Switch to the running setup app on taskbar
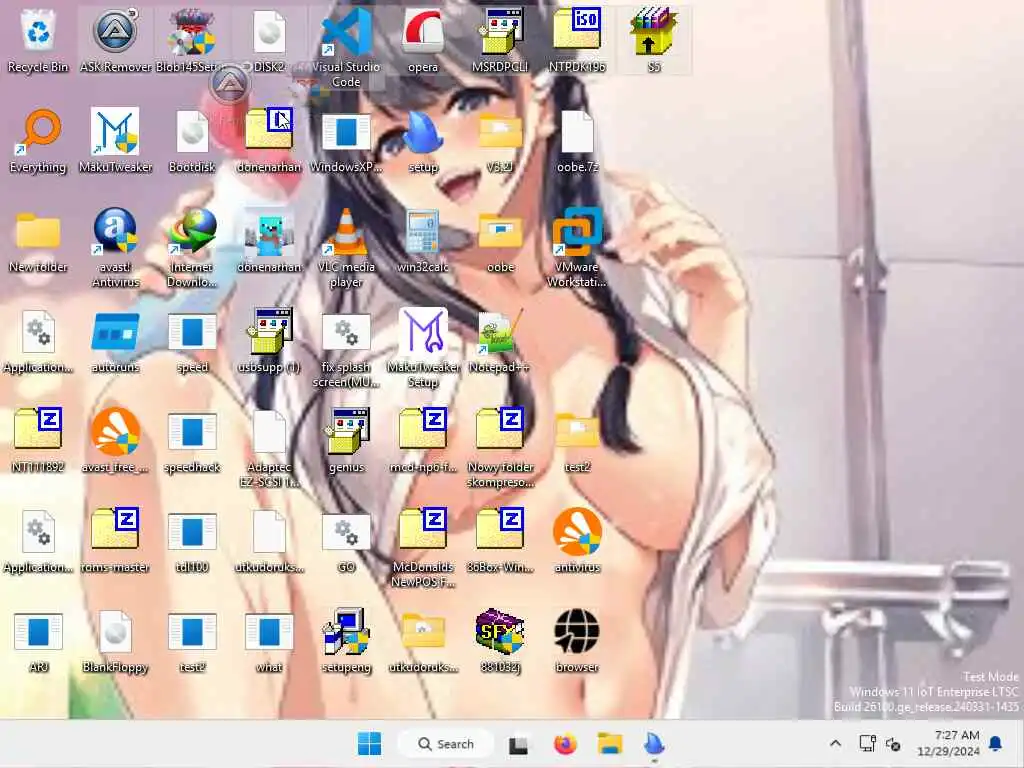The image size is (1024, 768). (x=654, y=744)
